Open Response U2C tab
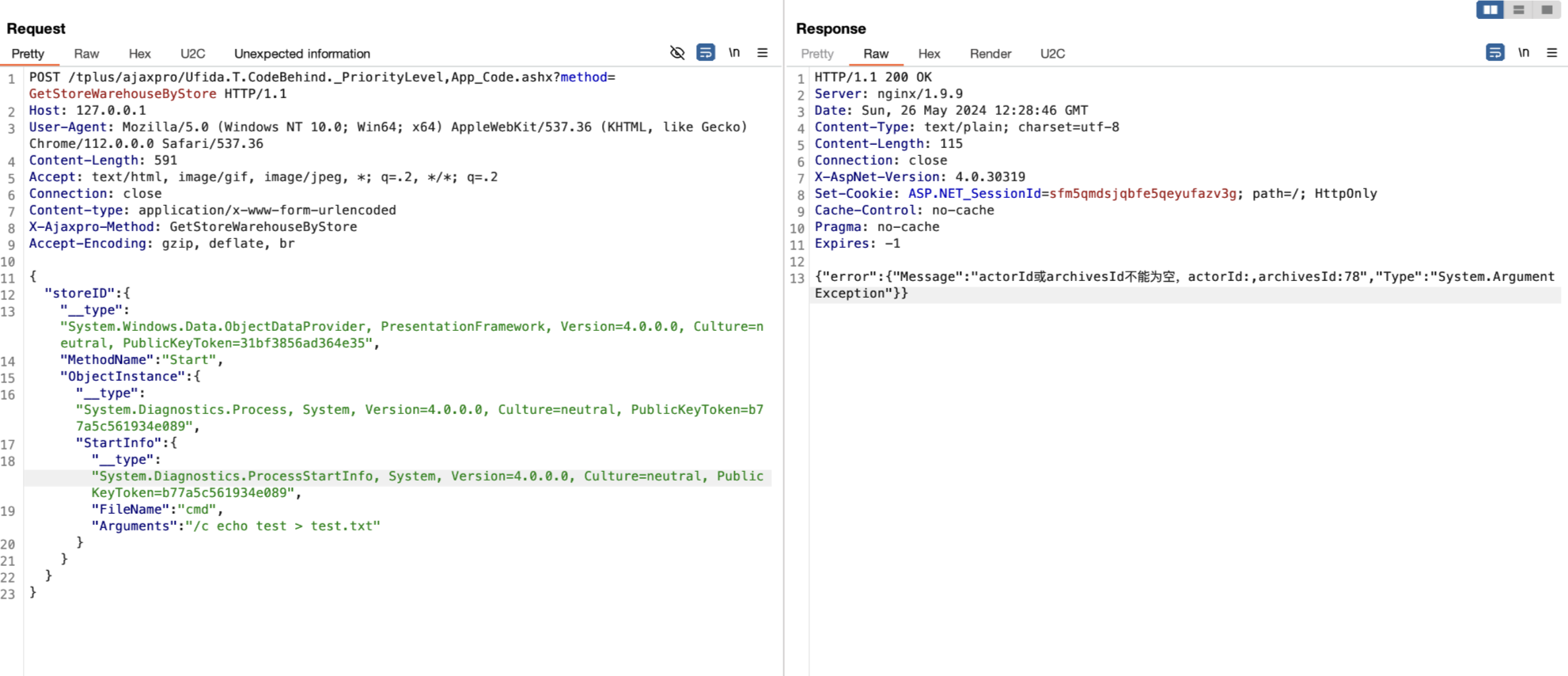Screen dimensions: 1568x676 1052,54
